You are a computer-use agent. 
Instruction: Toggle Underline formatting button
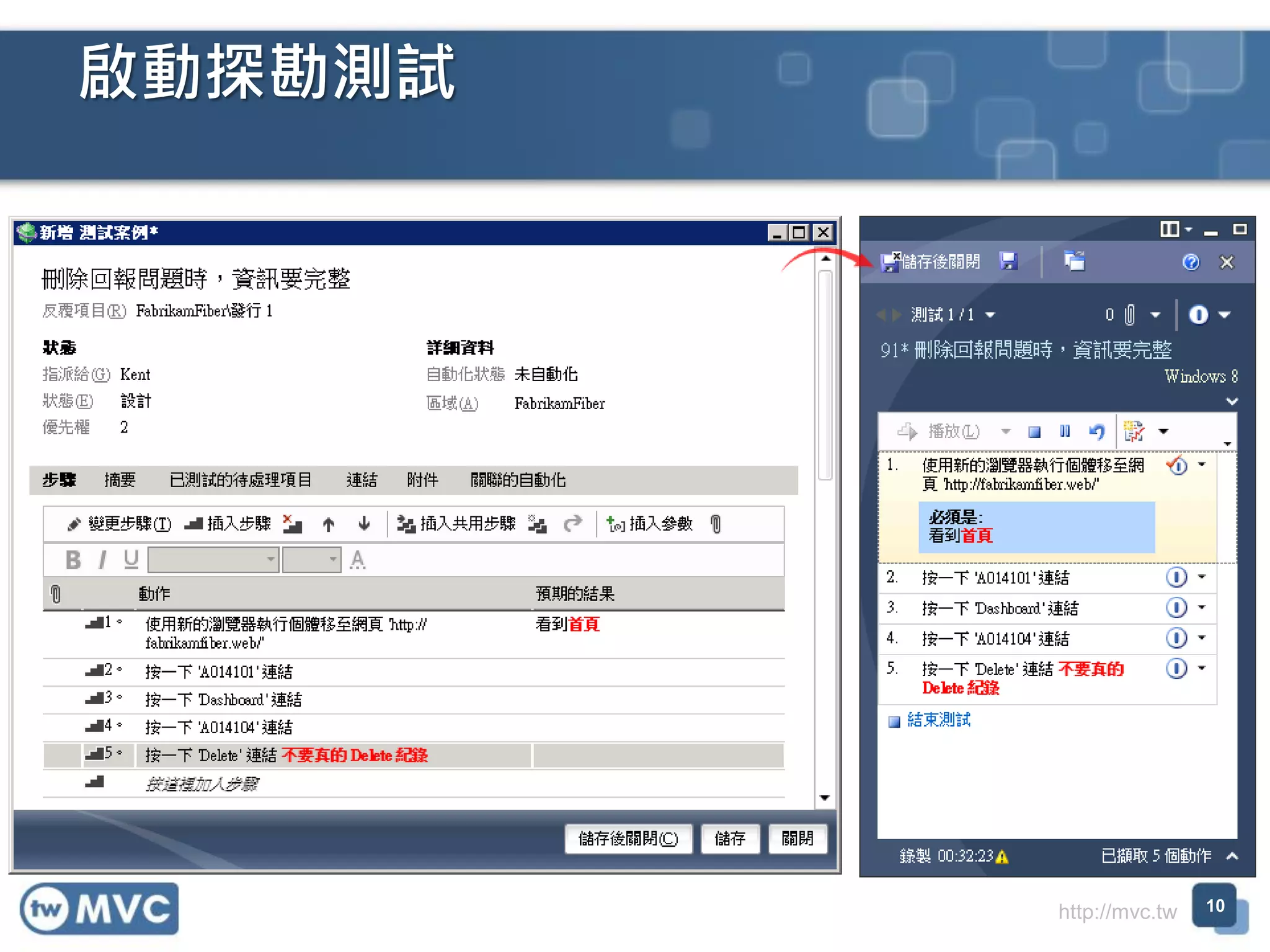tap(131, 560)
